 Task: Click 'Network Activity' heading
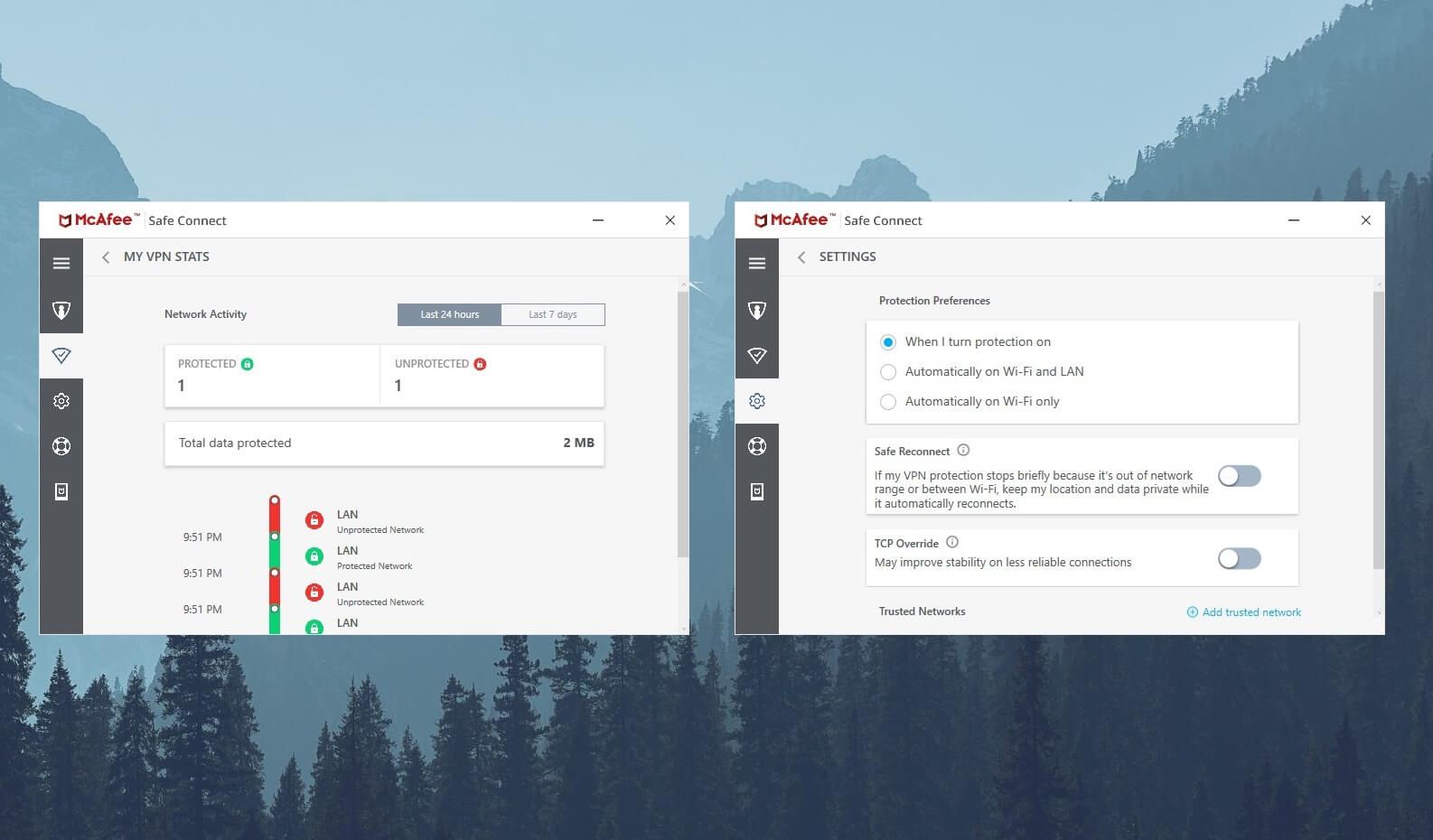coord(205,314)
